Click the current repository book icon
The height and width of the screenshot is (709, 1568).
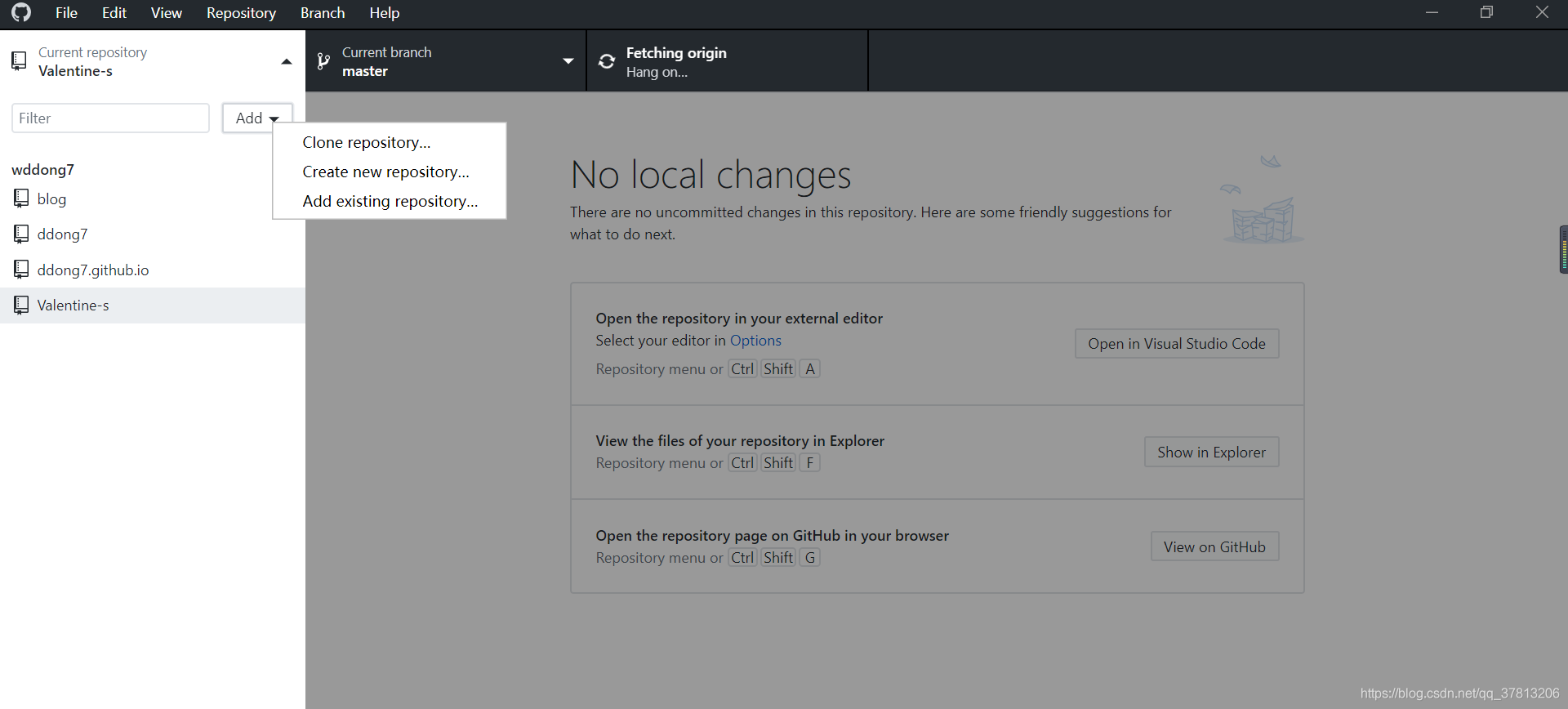[x=19, y=61]
